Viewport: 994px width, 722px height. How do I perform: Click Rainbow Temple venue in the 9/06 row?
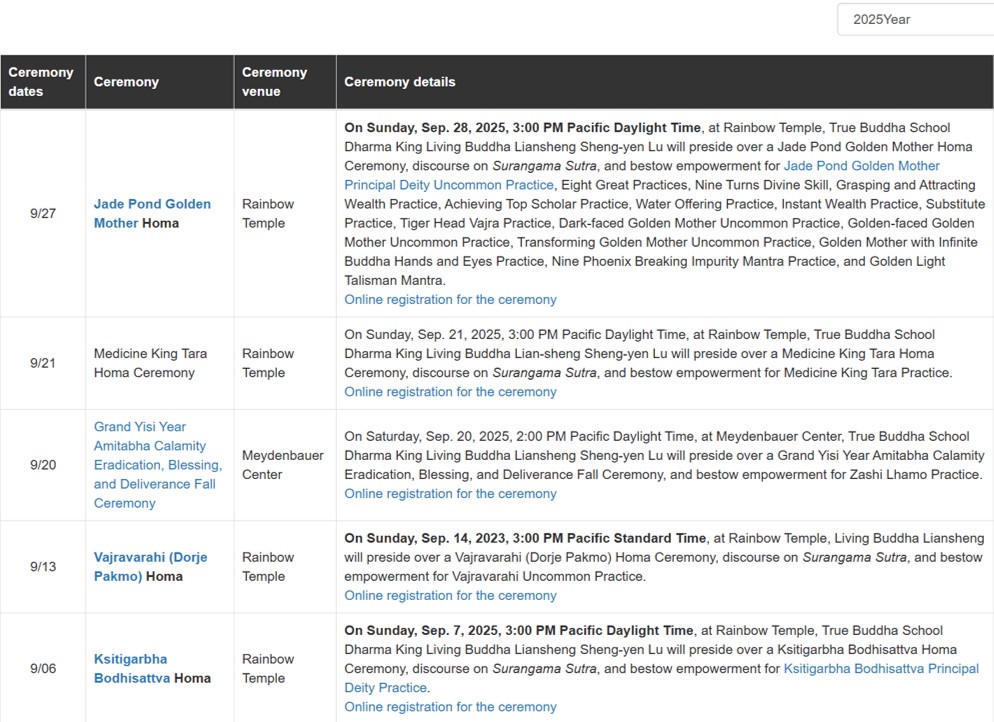point(268,668)
